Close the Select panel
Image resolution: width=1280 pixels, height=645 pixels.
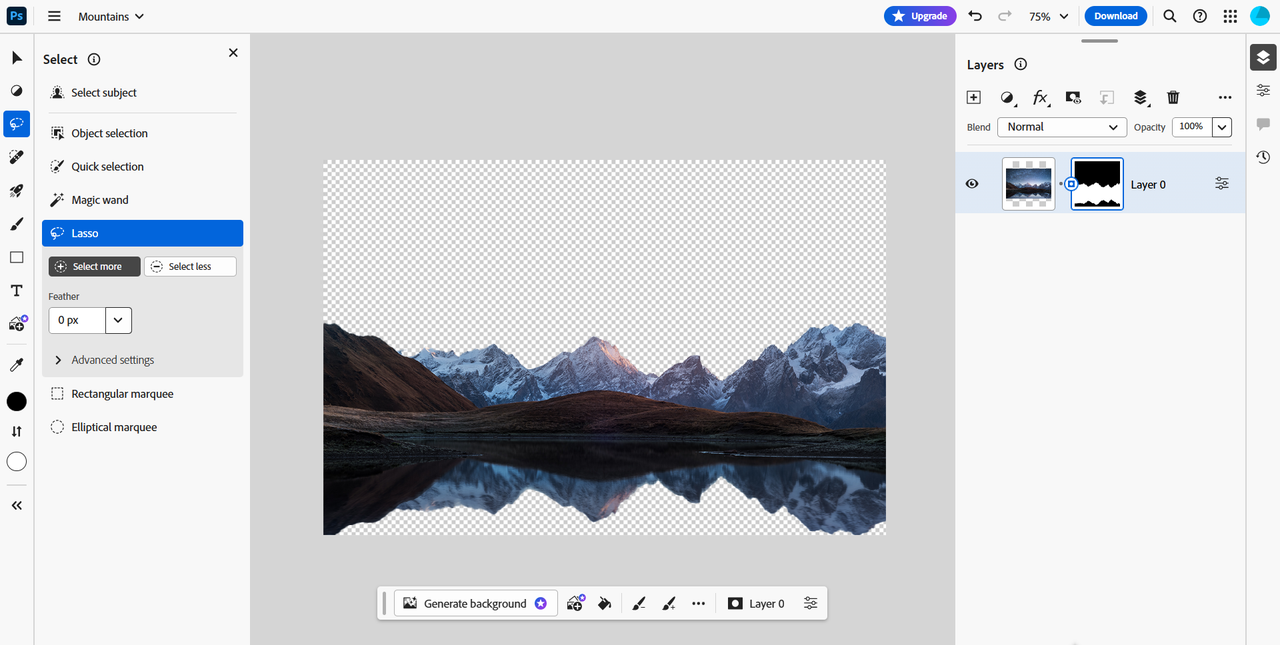point(233,53)
